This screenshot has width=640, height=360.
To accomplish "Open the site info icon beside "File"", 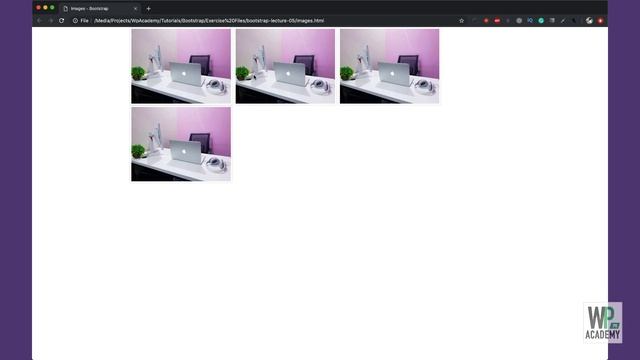I will (x=75, y=20).
